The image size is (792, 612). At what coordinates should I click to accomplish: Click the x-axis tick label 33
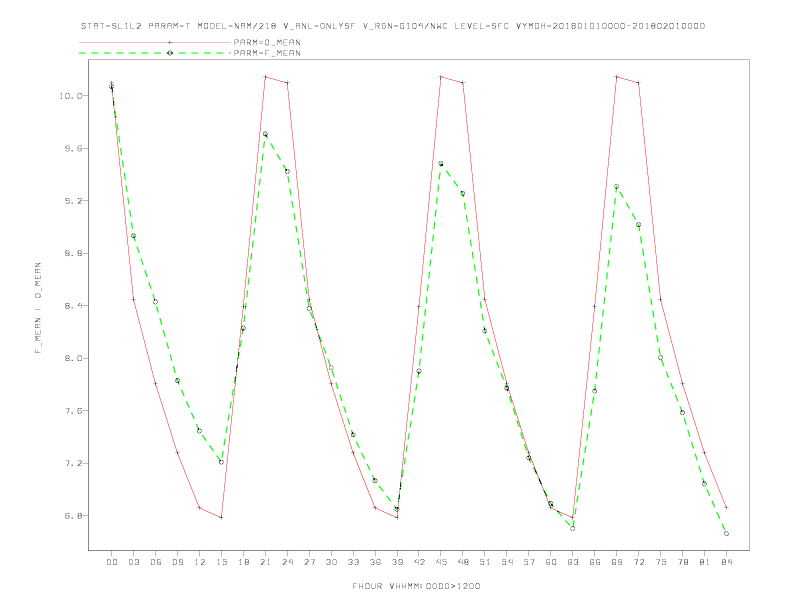tap(353, 562)
